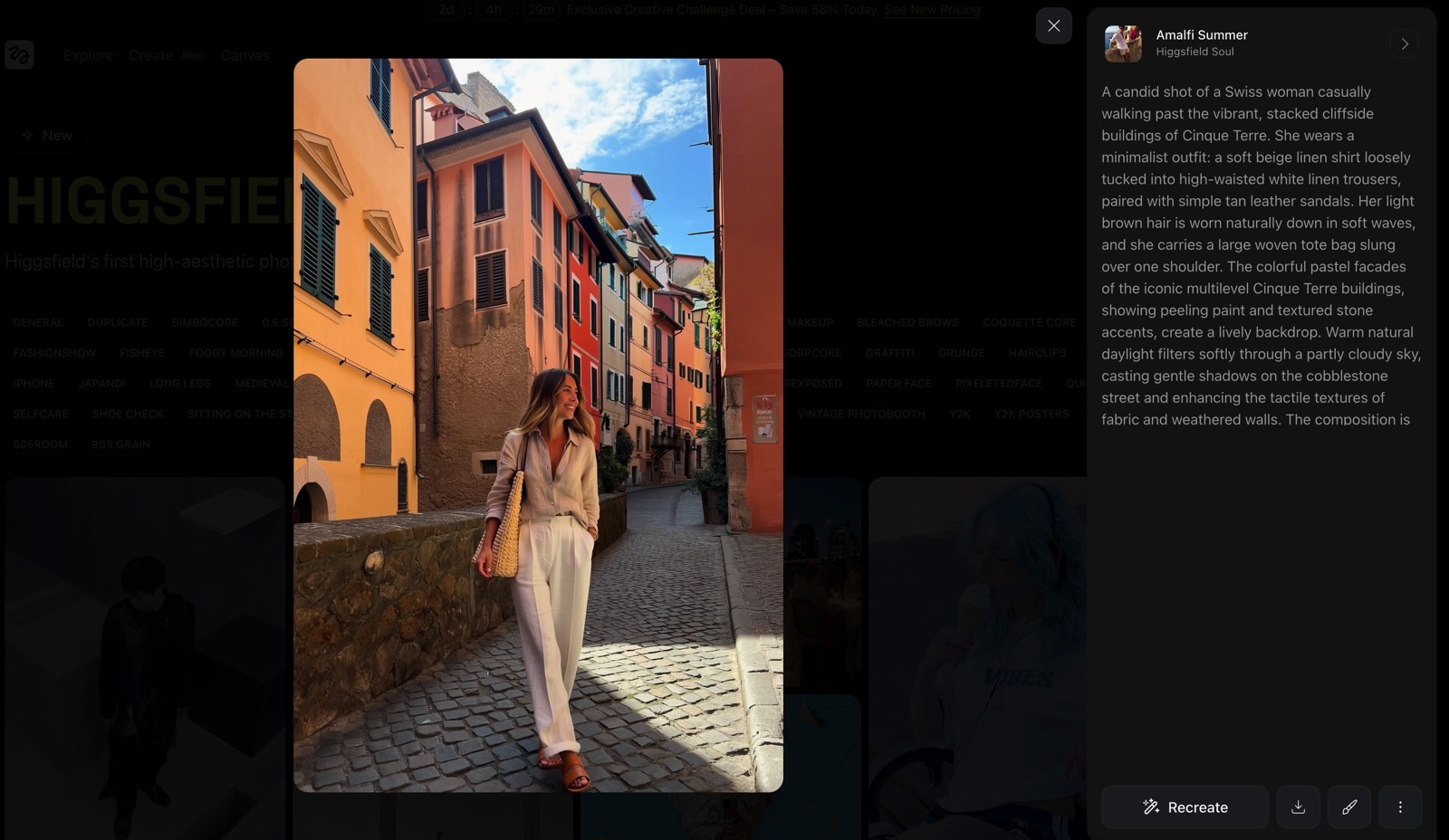Pick the GRUNGE style tag
The width and height of the screenshot is (1449, 840).
(961, 353)
